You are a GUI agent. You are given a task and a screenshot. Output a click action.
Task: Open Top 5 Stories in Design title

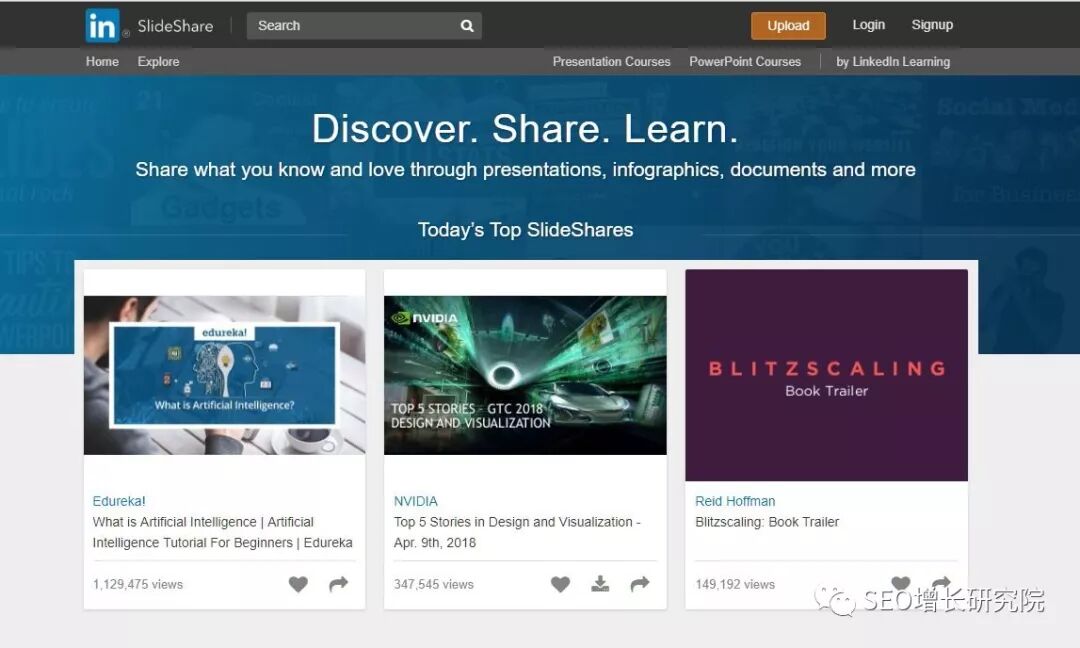click(x=517, y=532)
